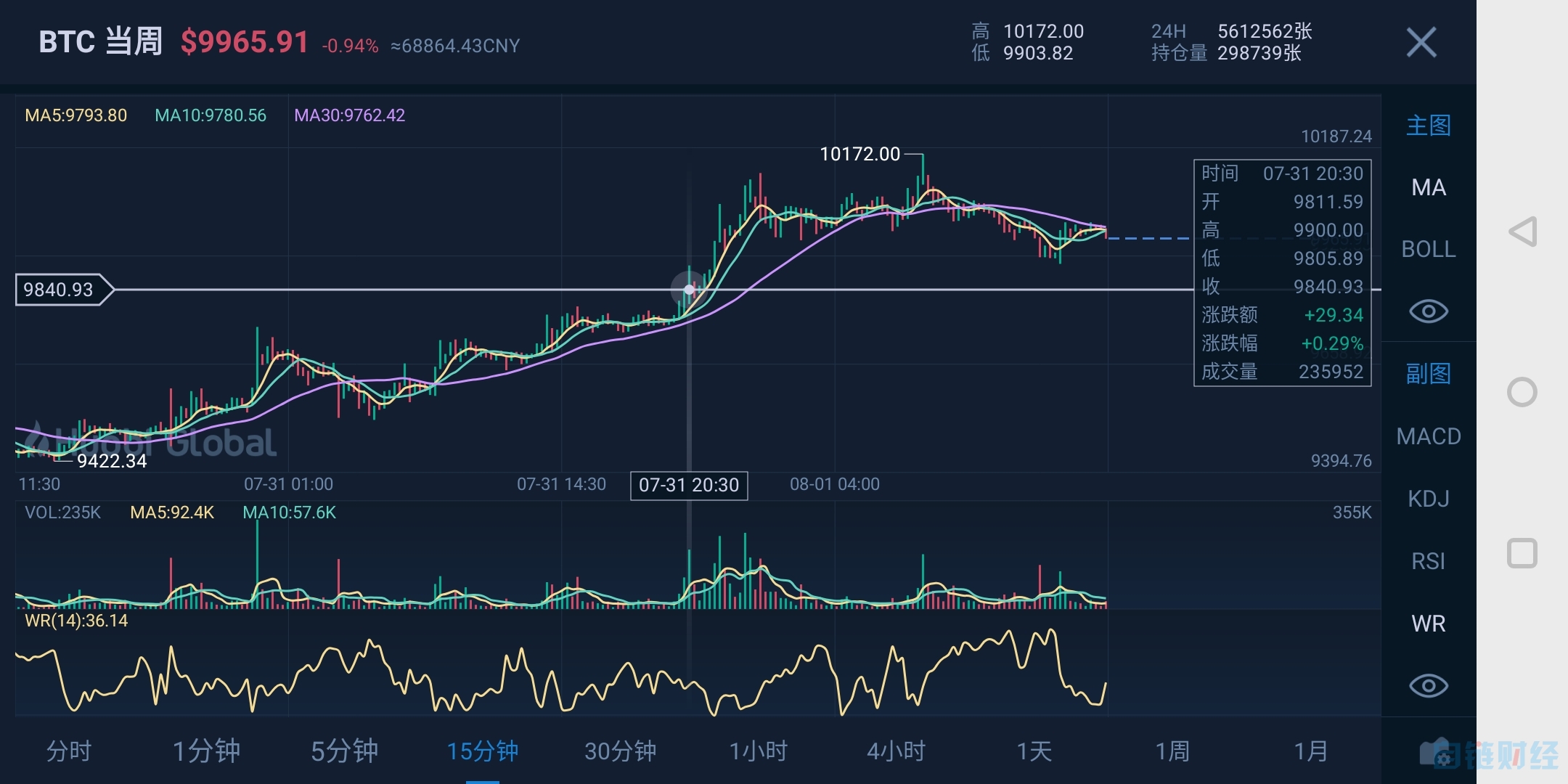Switch to 1小时 interval
Screen dimensions: 1568x784
click(758, 751)
